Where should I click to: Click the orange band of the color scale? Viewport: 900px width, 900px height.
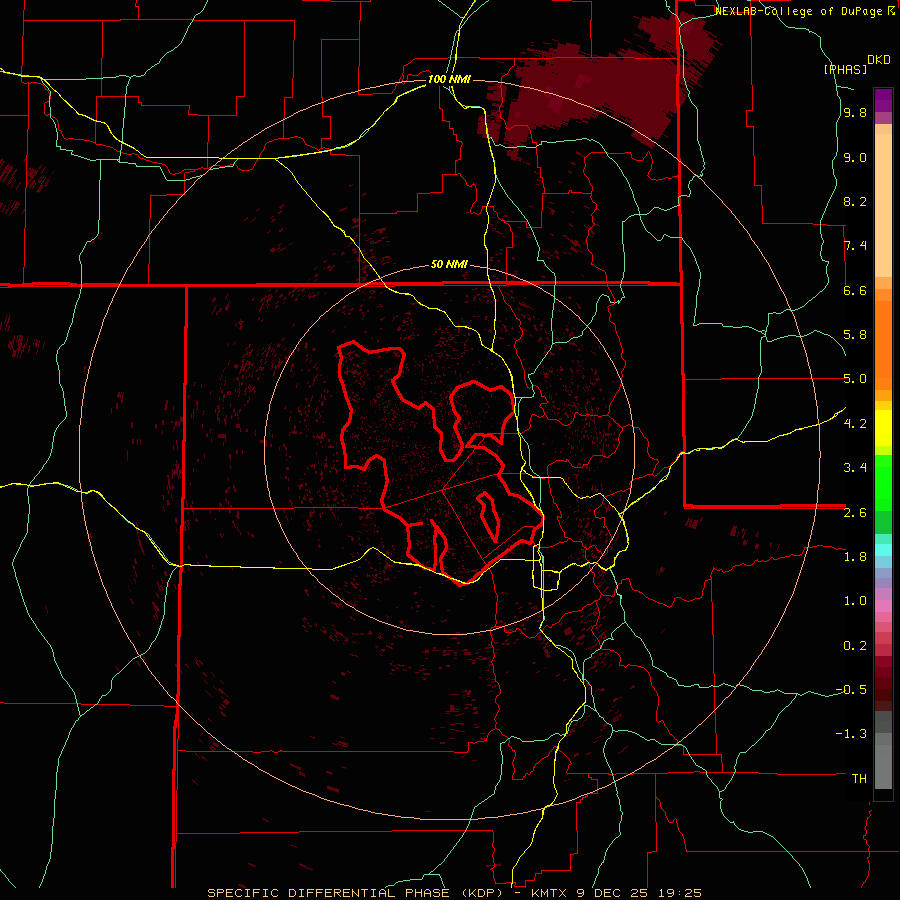[883, 344]
